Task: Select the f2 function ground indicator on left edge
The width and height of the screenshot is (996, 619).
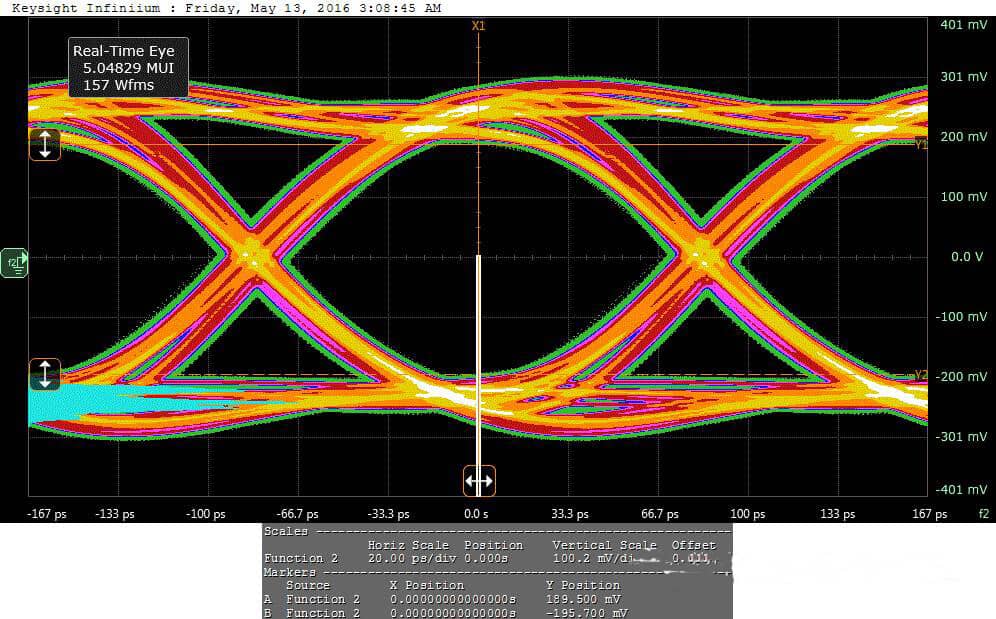Action: (15, 262)
